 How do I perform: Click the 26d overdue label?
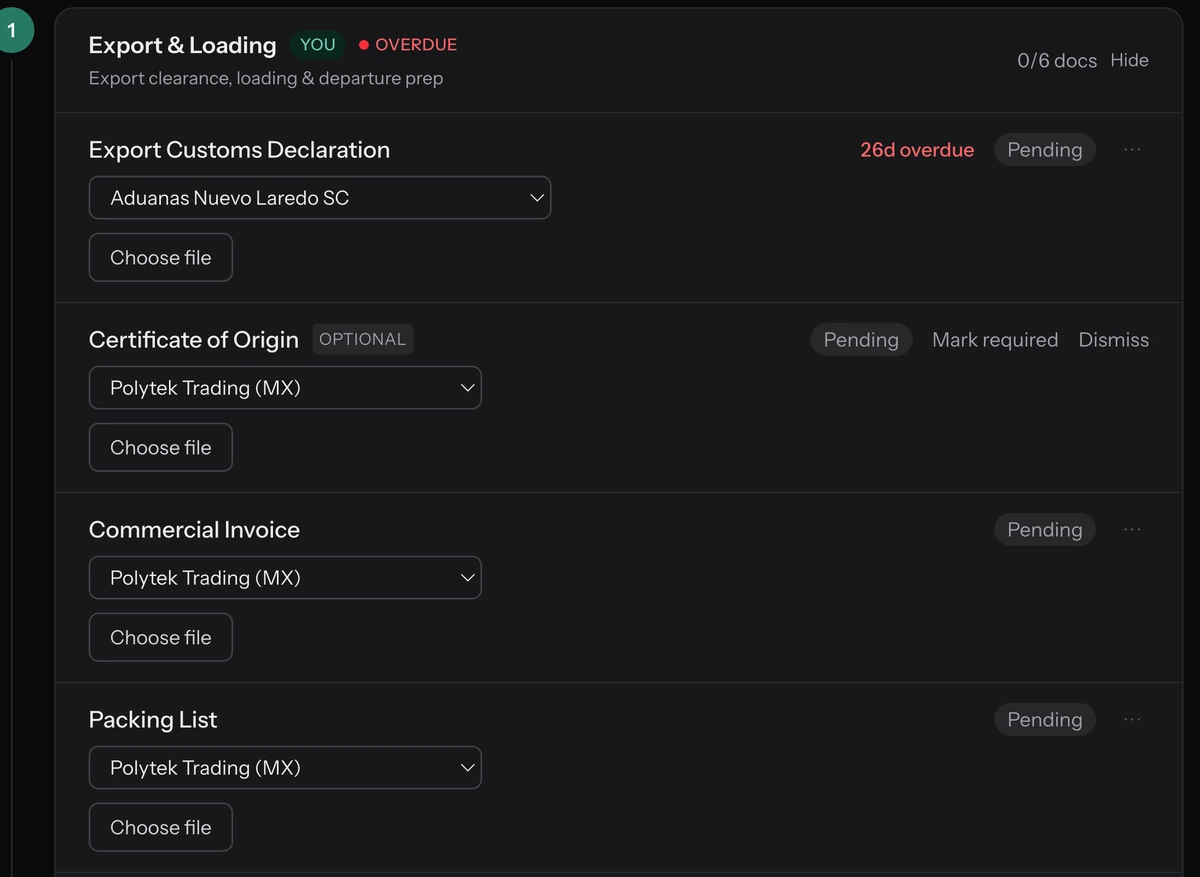tap(917, 150)
